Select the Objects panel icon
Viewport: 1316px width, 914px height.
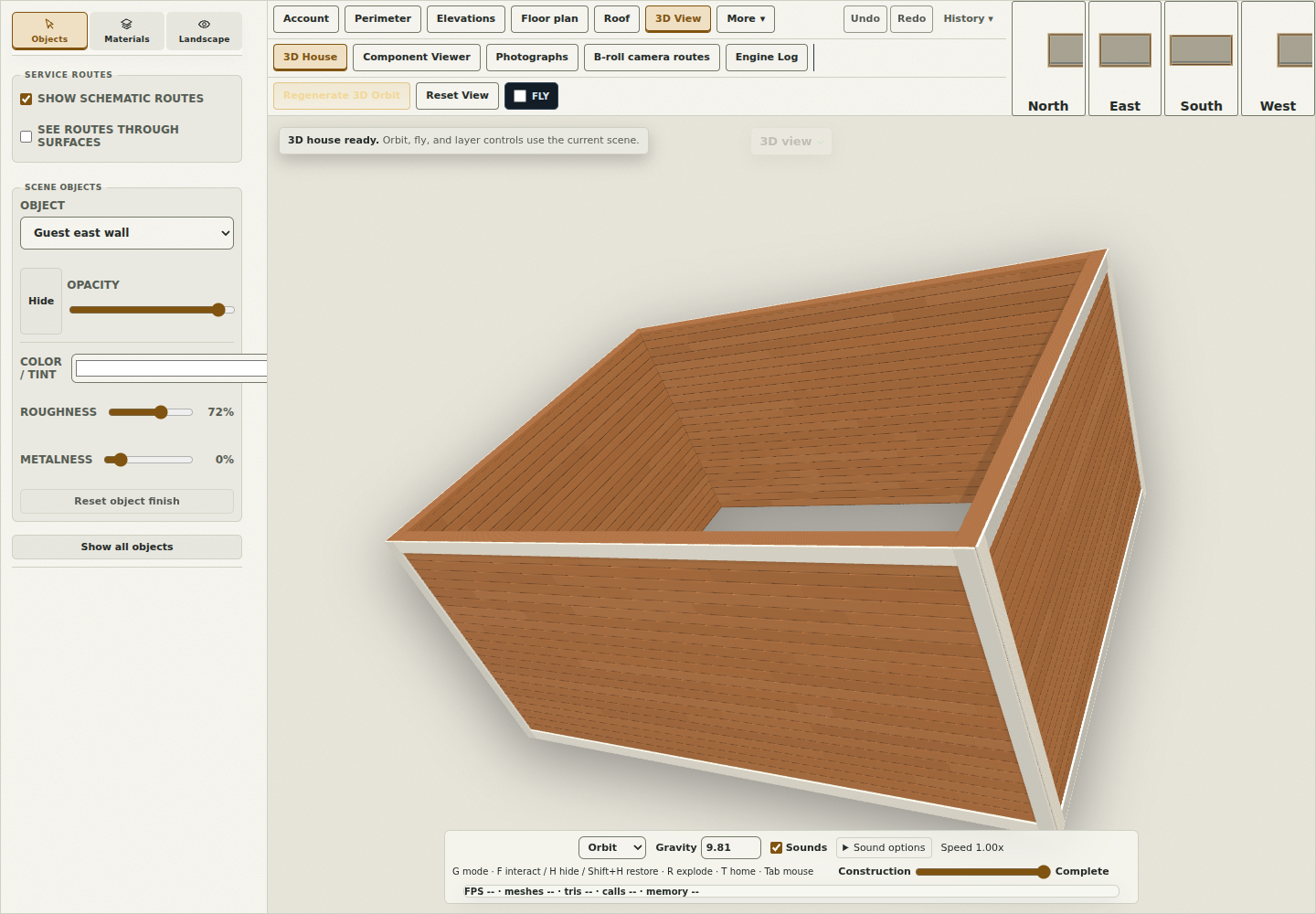click(x=49, y=30)
